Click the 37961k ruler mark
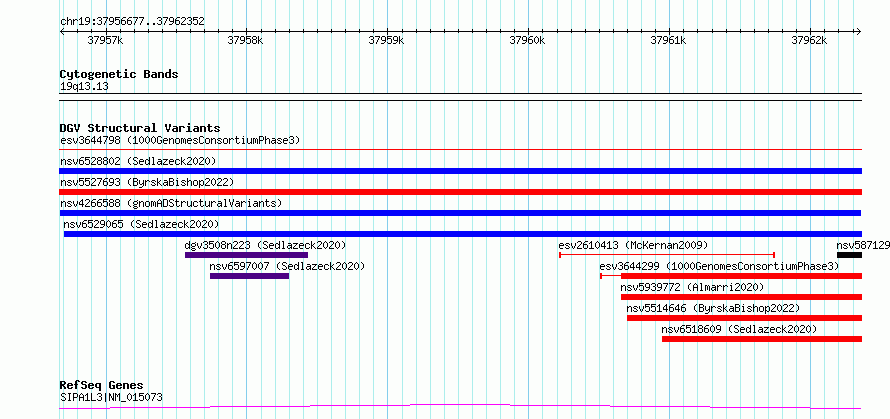Image resolution: width=890 pixels, height=419 pixels. 669,41
